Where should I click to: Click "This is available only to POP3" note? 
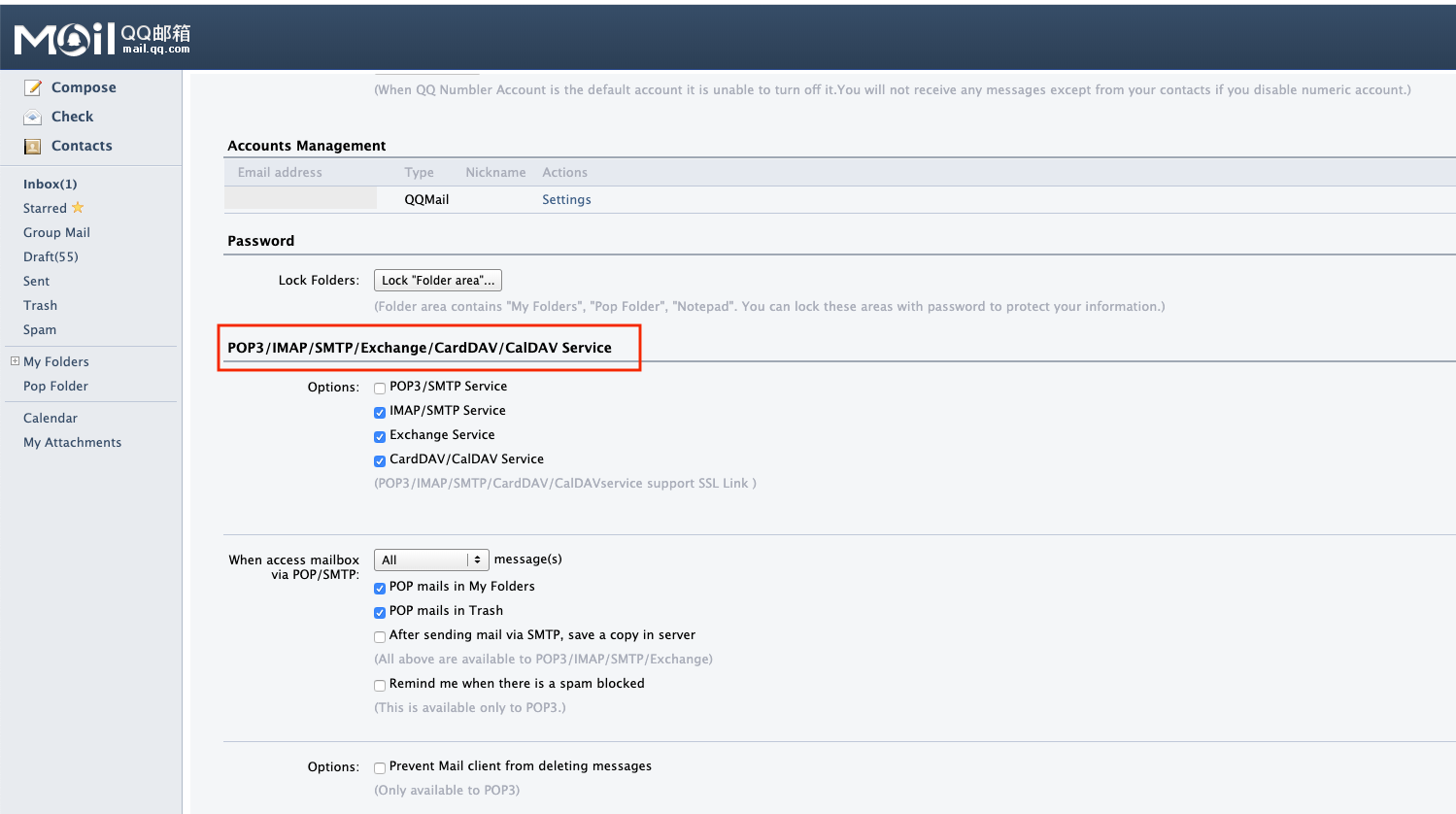click(x=470, y=707)
